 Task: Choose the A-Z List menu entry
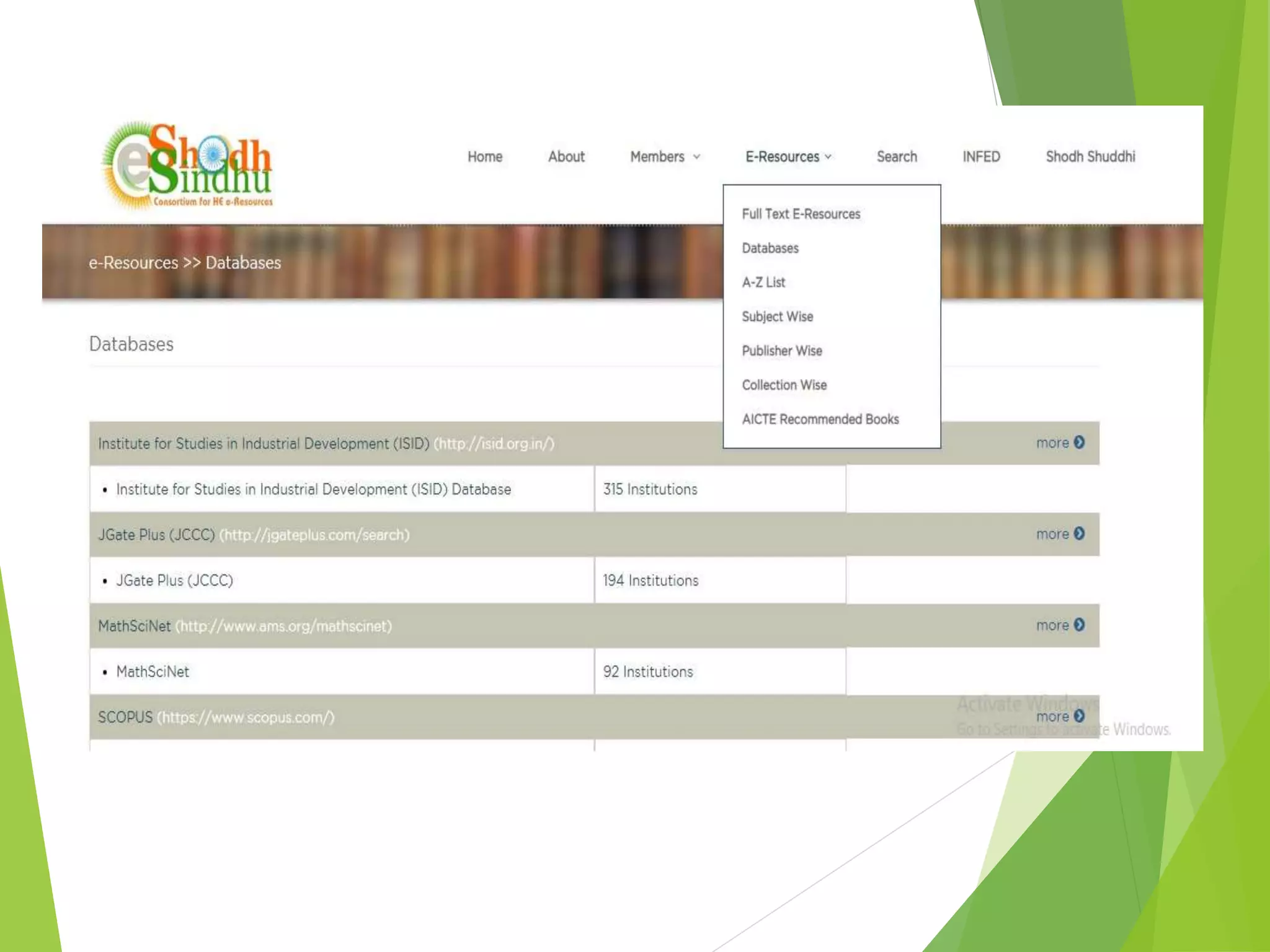click(763, 283)
